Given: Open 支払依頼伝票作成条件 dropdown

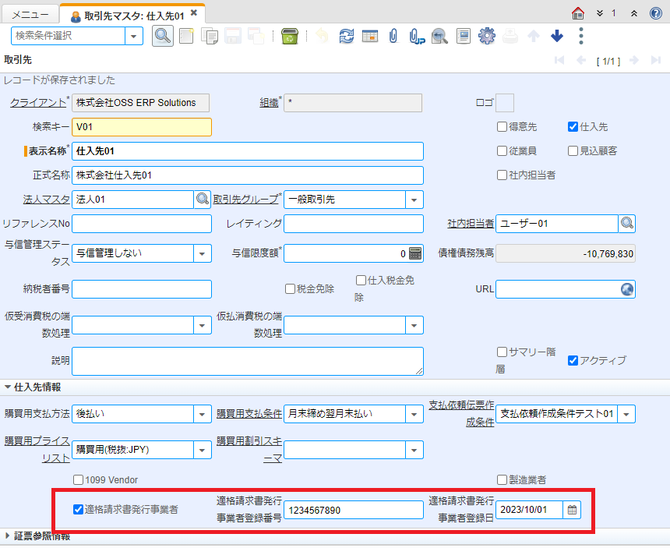Looking at the screenshot, I should (x=626, y=414).
